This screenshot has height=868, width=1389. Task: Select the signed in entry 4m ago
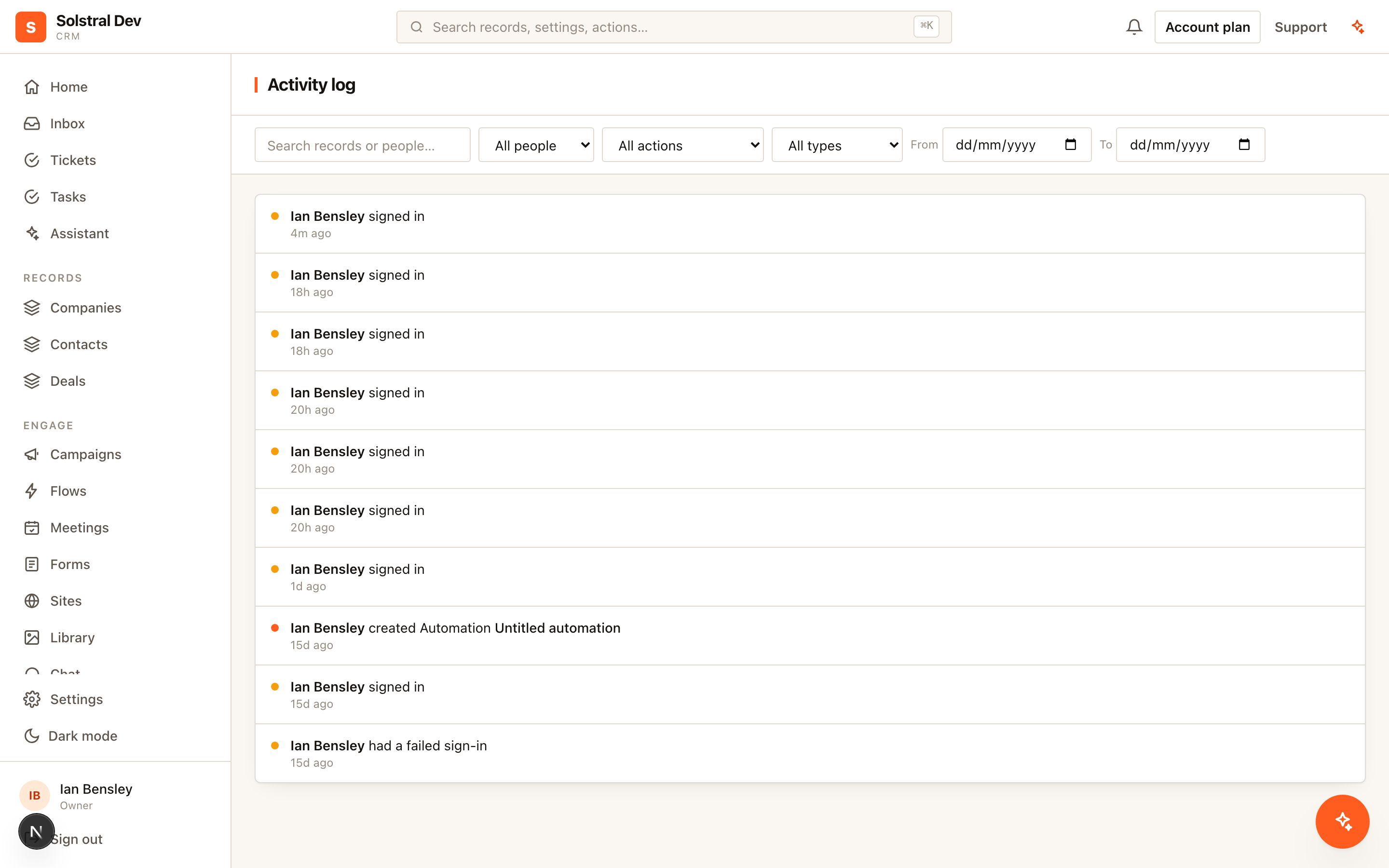[x=810, y=224]
